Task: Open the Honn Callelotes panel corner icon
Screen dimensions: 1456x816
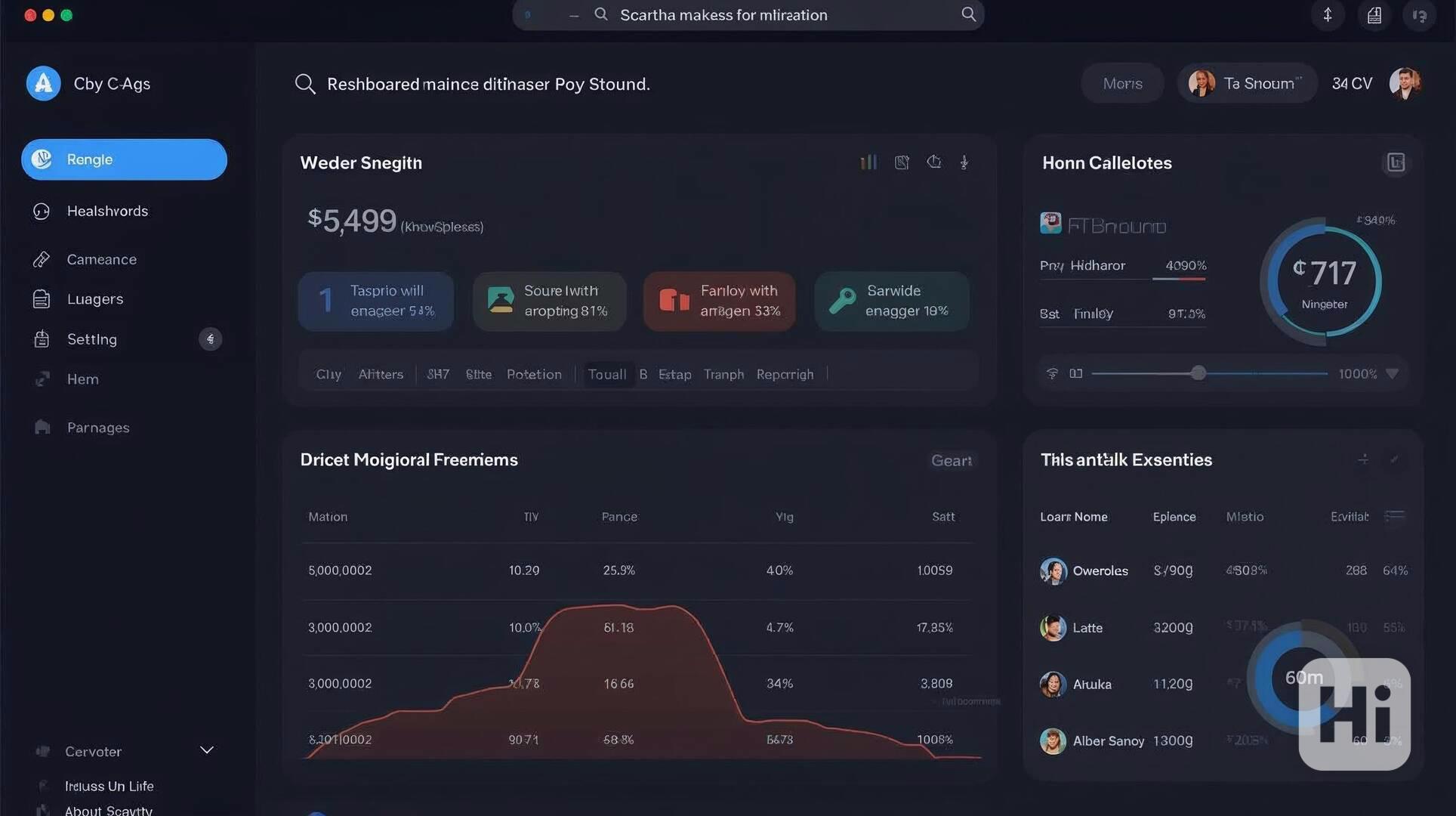Action: click(x=1395, y=162)
